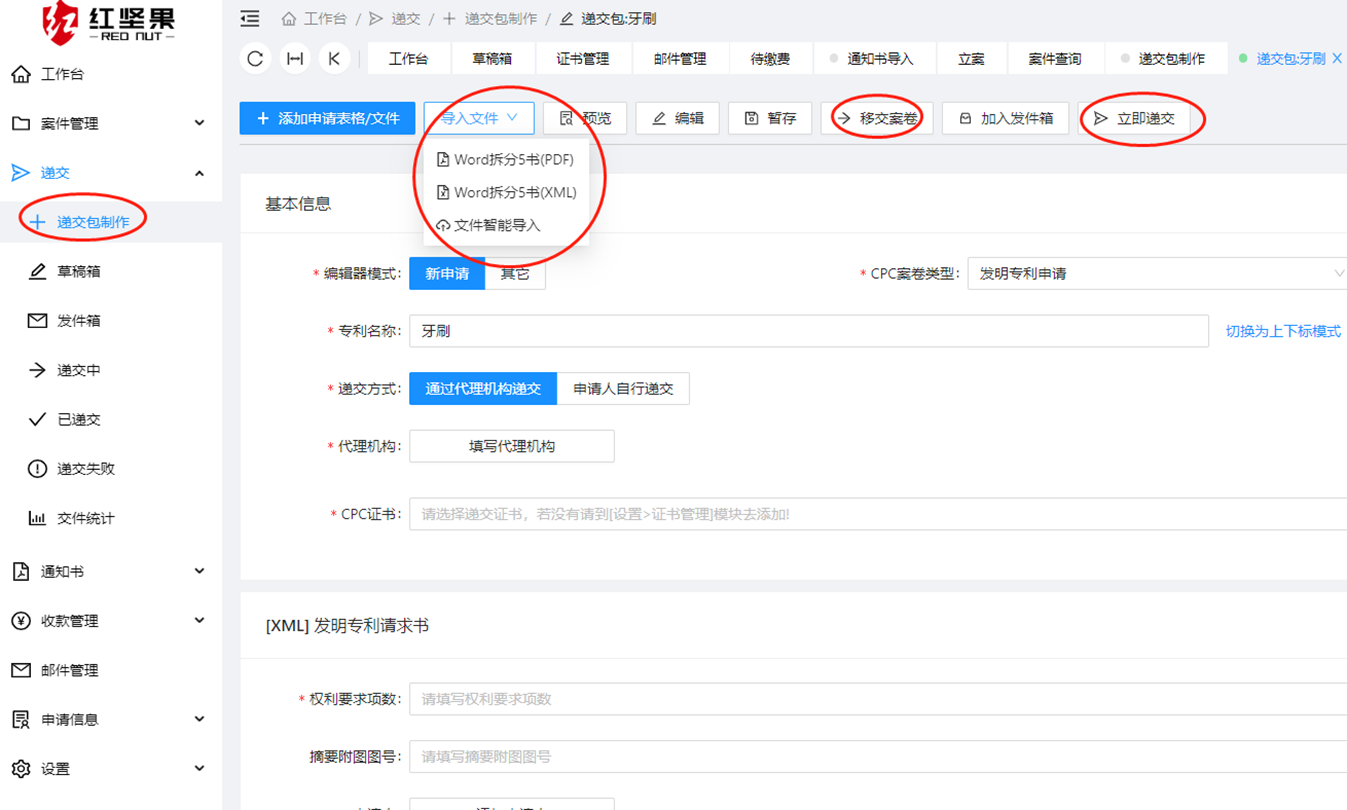Click the 填写代理机构 button
1347x810 pixels.
(512, 446)
